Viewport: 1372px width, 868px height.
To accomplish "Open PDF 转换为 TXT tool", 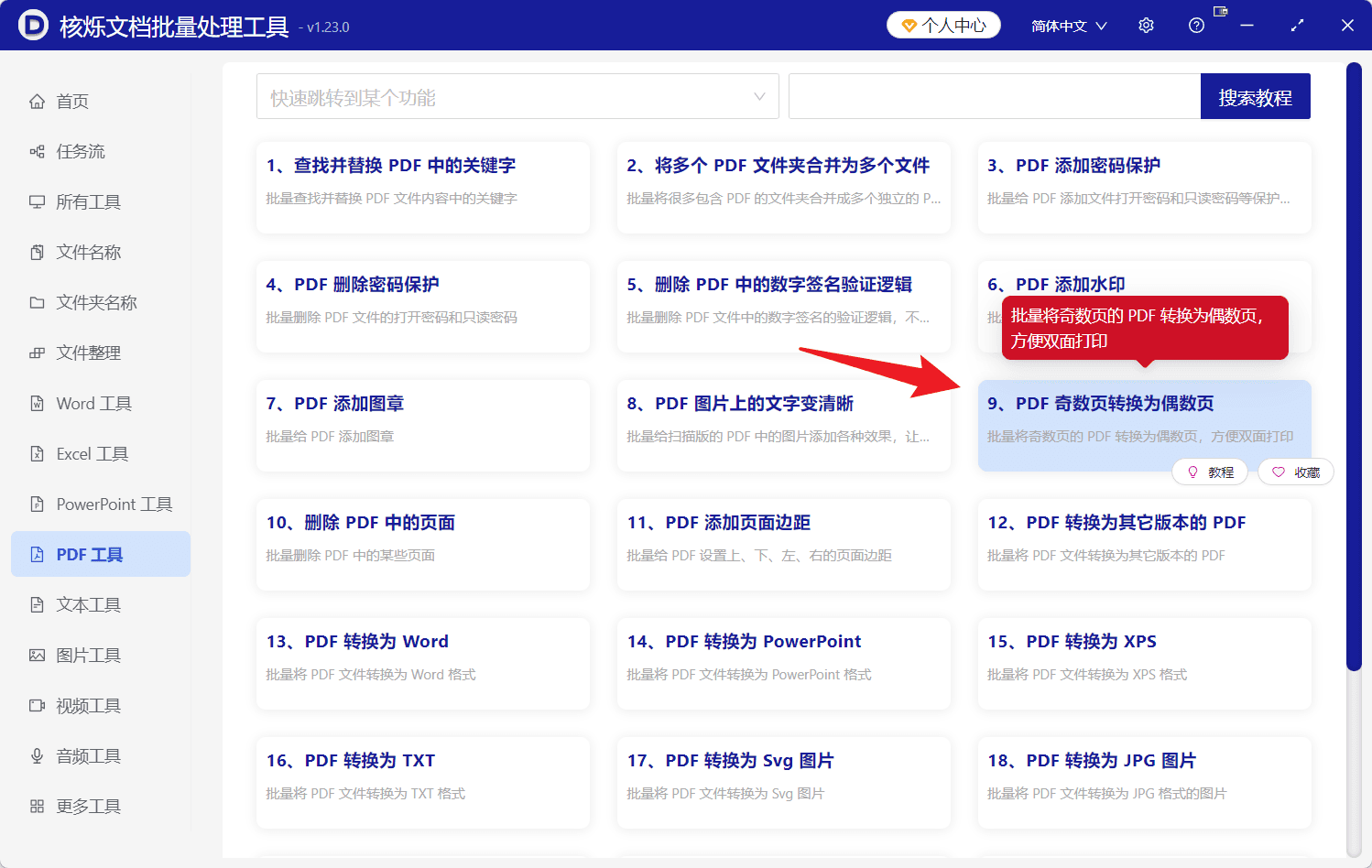I will click(x=423, y=783).
